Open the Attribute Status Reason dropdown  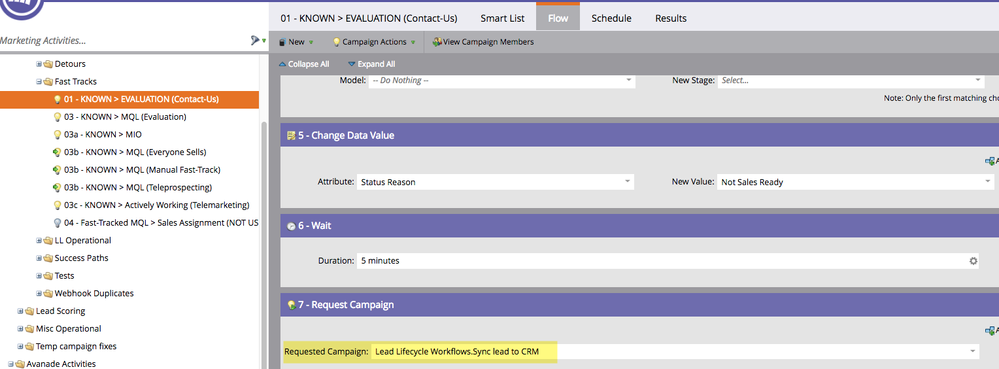(x=495, y=182)
